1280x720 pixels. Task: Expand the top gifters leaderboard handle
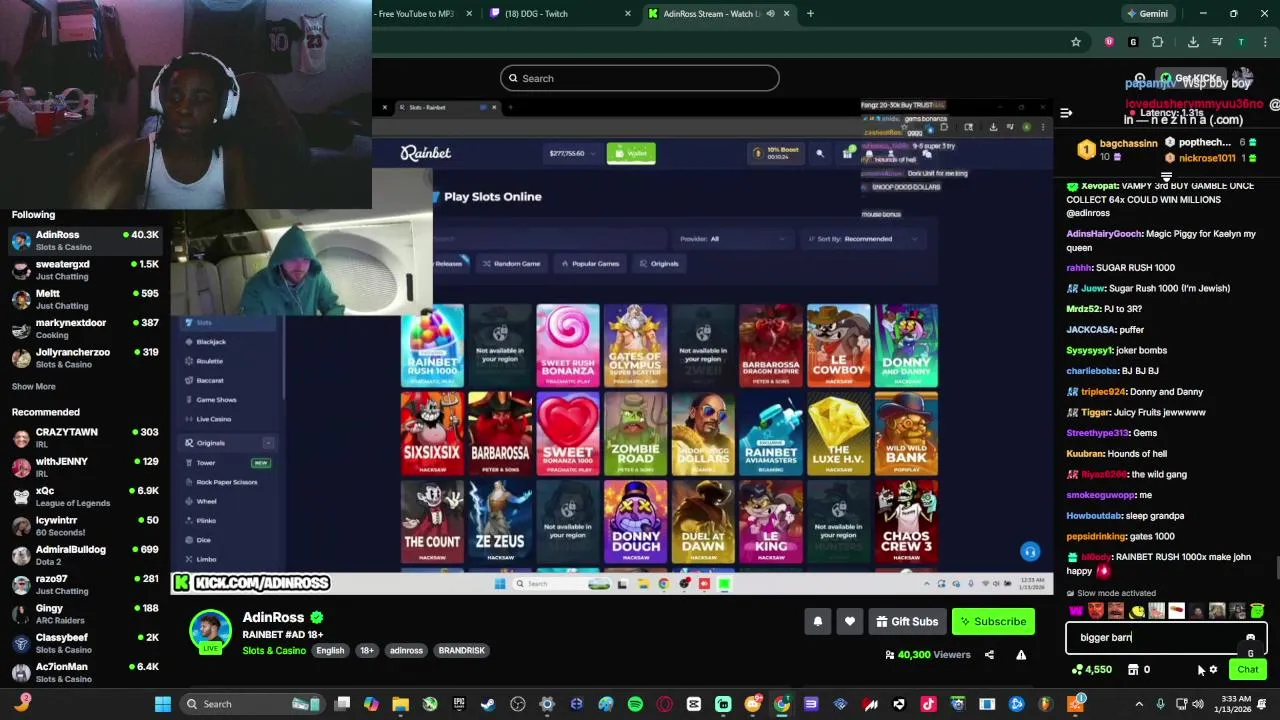[1166, 177]
